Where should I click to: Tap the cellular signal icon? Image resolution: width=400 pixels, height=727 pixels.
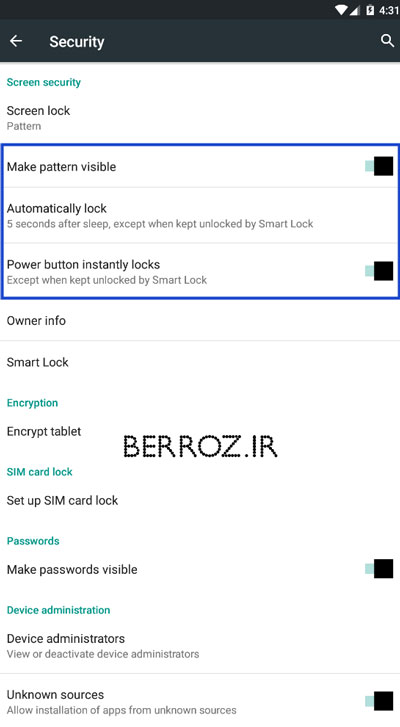click(x=355, y=10)
